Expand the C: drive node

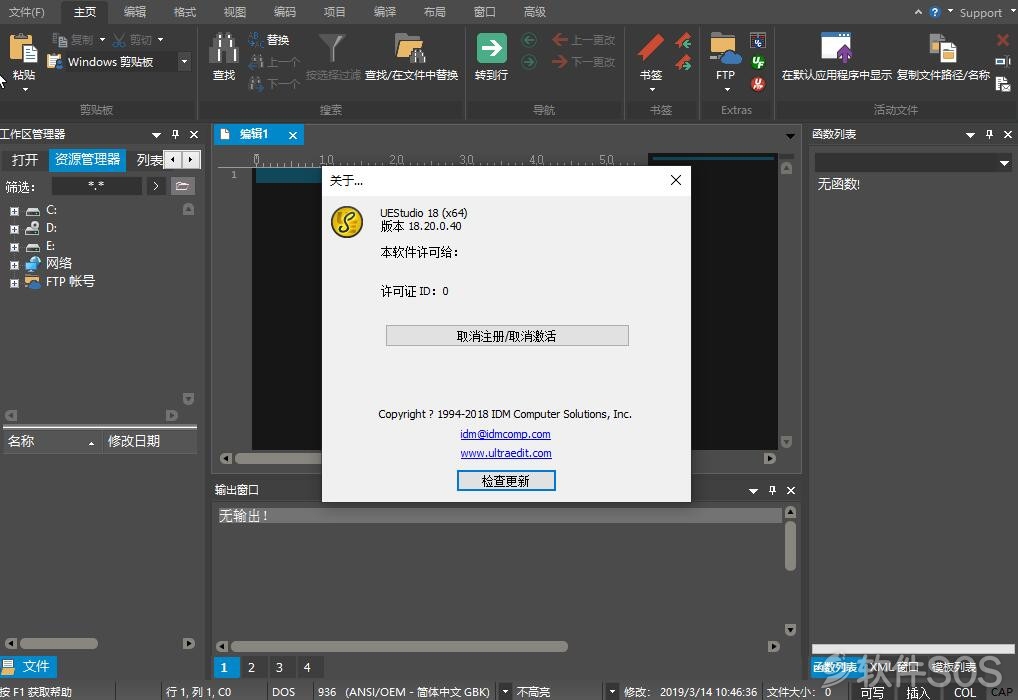click(x=14, y=211)
